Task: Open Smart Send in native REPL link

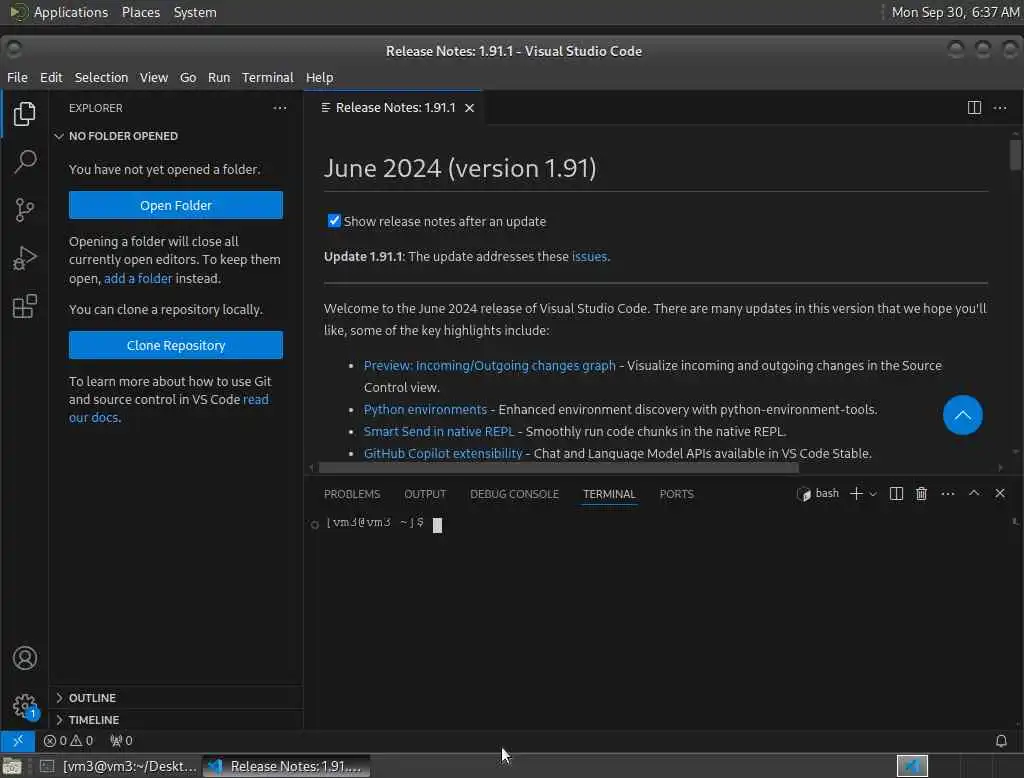Action: coord(439,431)
